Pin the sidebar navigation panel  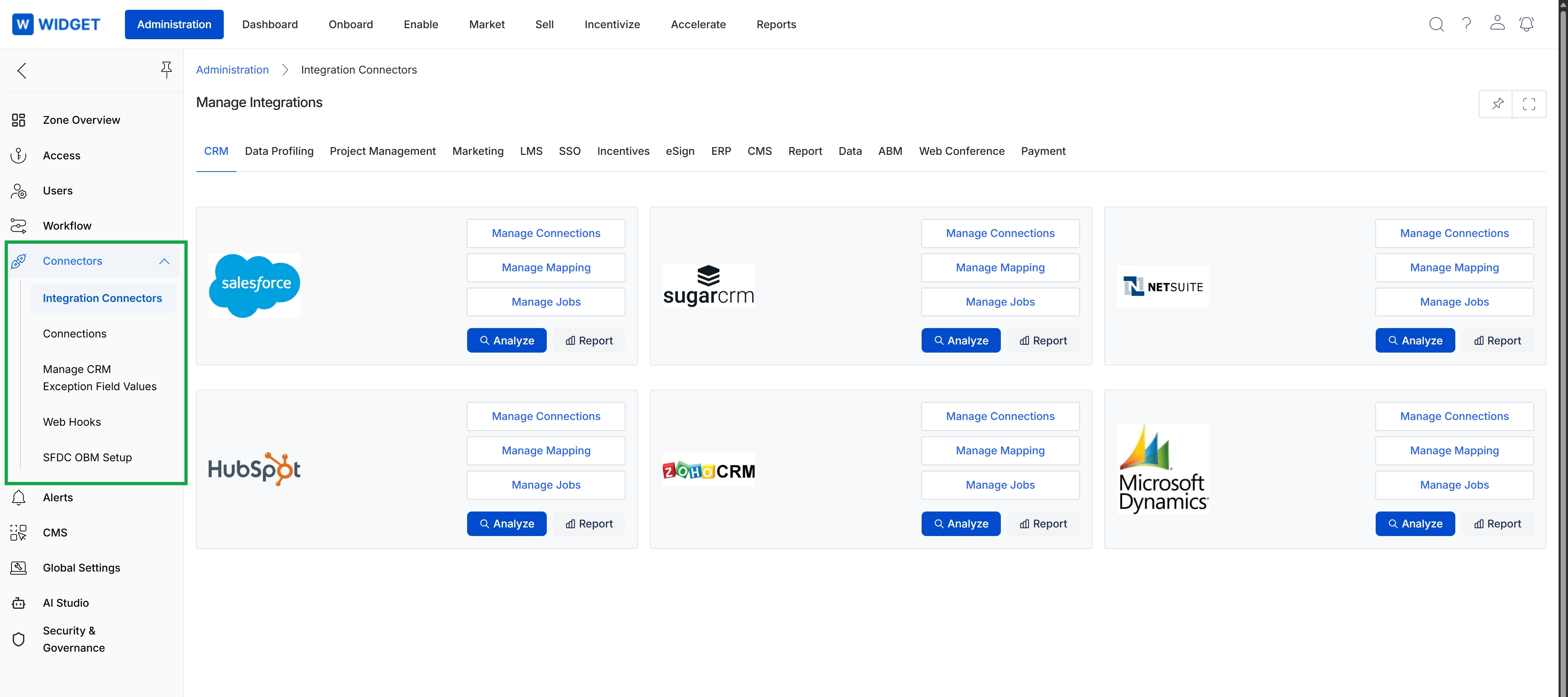(x=166, y=70)
